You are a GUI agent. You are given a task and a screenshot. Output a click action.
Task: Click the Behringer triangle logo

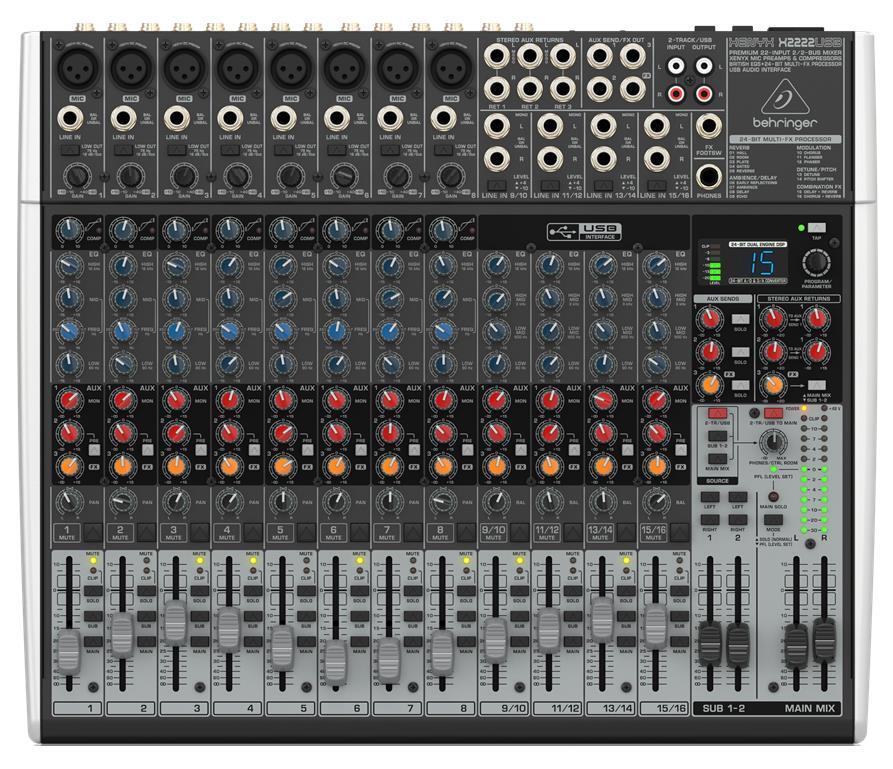coord(785,97)
